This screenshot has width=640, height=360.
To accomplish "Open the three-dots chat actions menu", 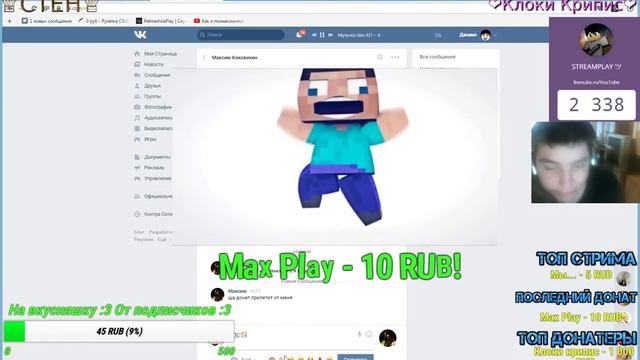I will click(395, 57).
